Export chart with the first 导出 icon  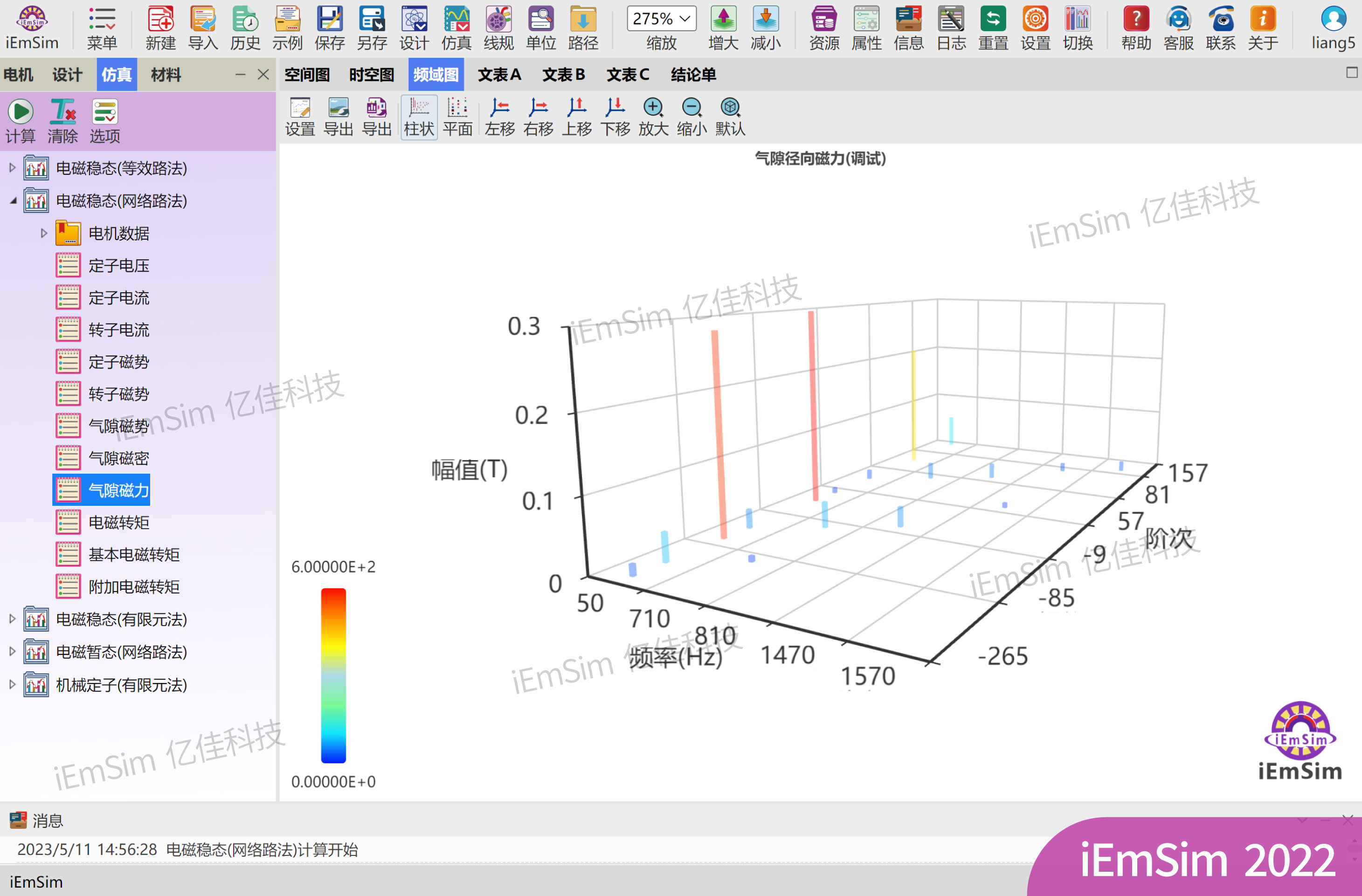click(338, 117)
